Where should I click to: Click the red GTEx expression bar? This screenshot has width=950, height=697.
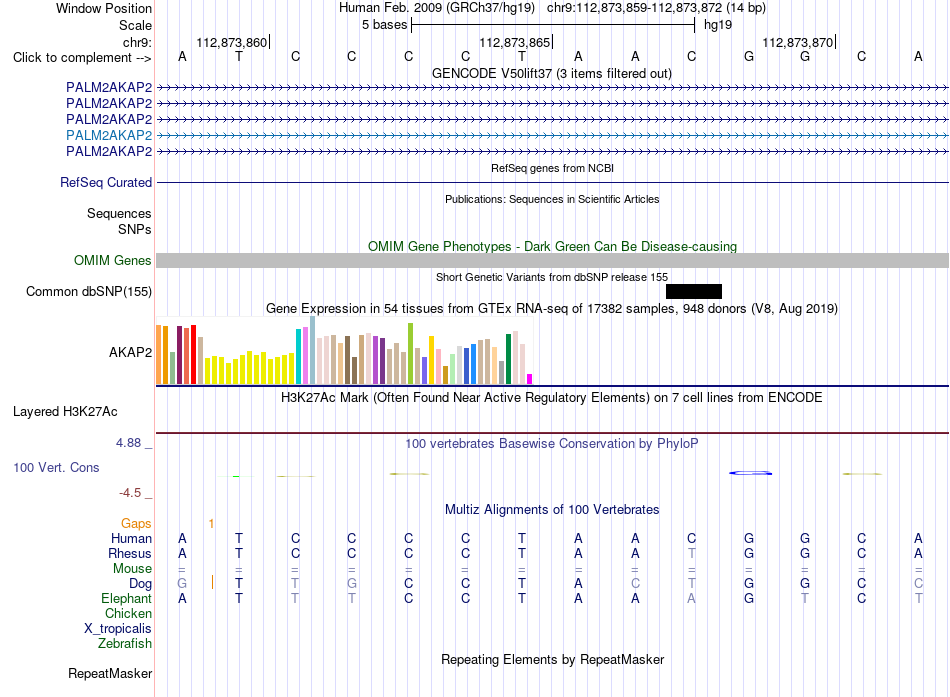193,355
